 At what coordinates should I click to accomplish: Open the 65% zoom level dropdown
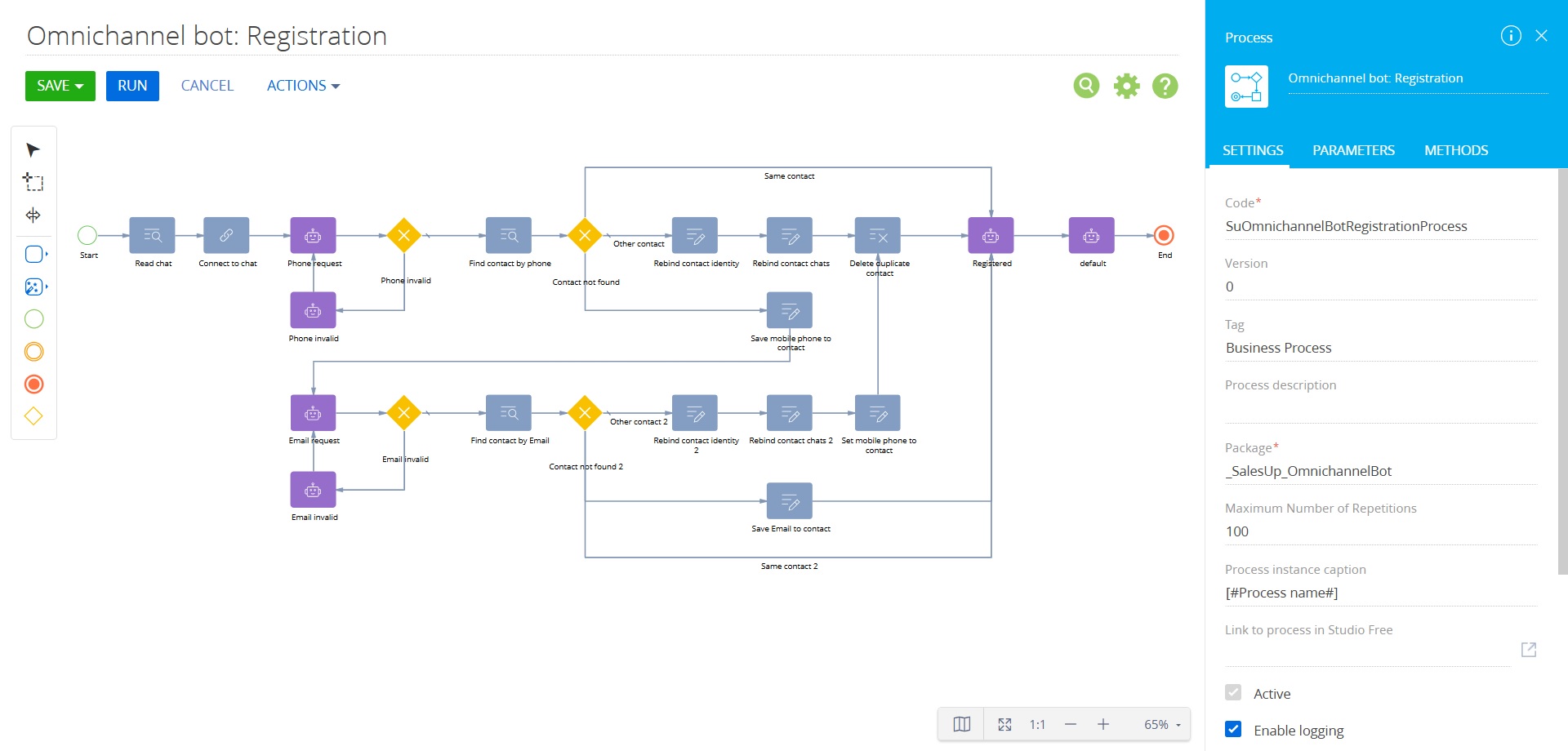tap(1163, 725)
